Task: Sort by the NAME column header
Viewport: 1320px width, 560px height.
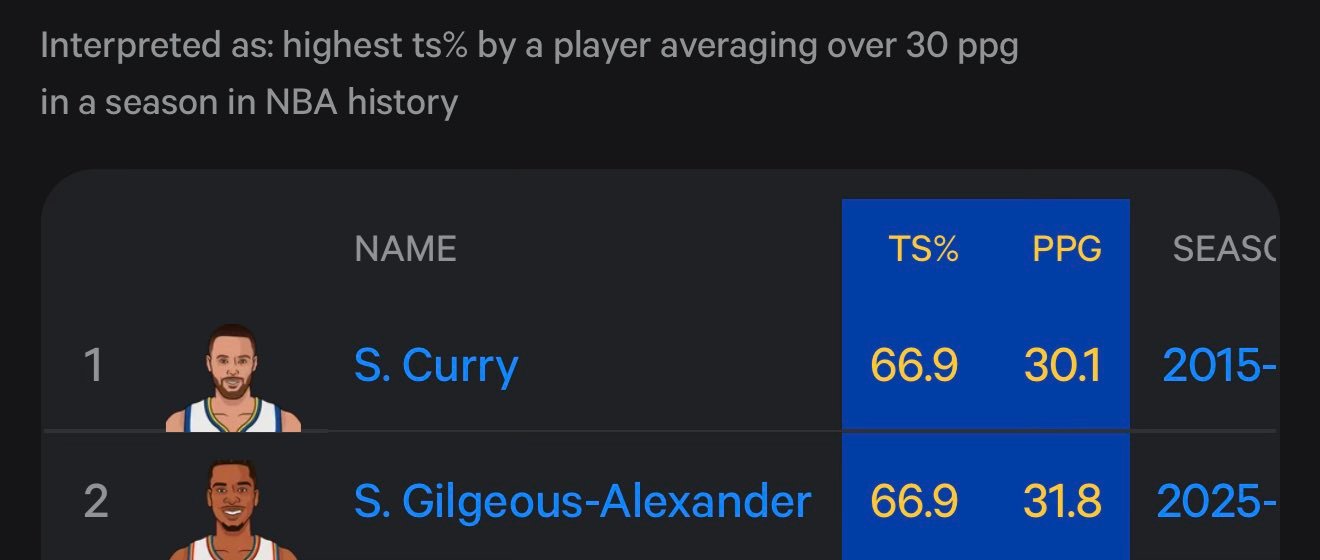Action: click(x=405, y=249)
